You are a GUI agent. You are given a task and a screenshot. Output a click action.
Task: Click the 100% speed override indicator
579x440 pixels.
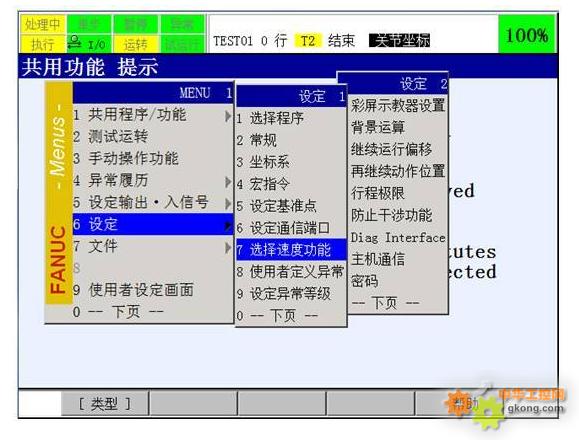coord(527,34)
